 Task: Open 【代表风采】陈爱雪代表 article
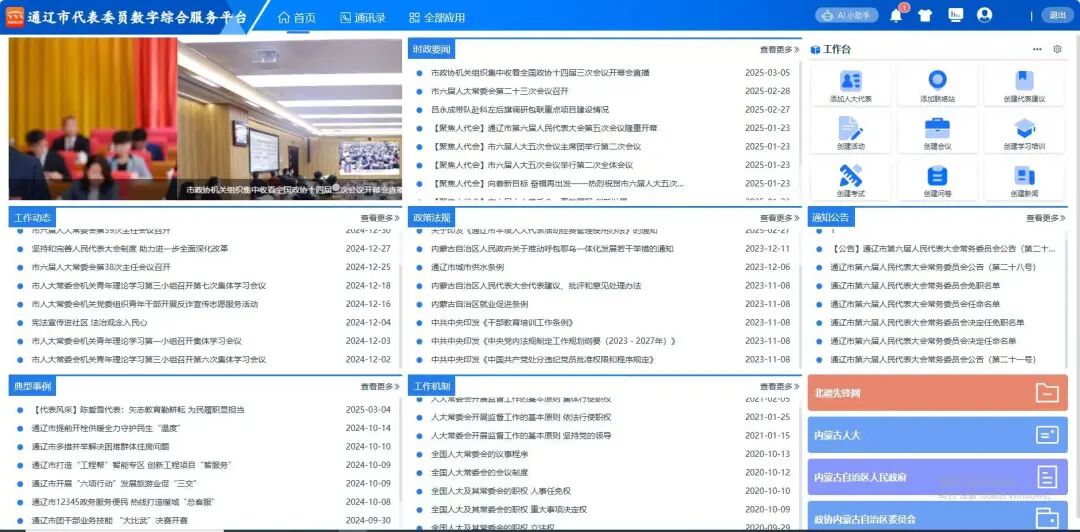[x=138, y=410]
